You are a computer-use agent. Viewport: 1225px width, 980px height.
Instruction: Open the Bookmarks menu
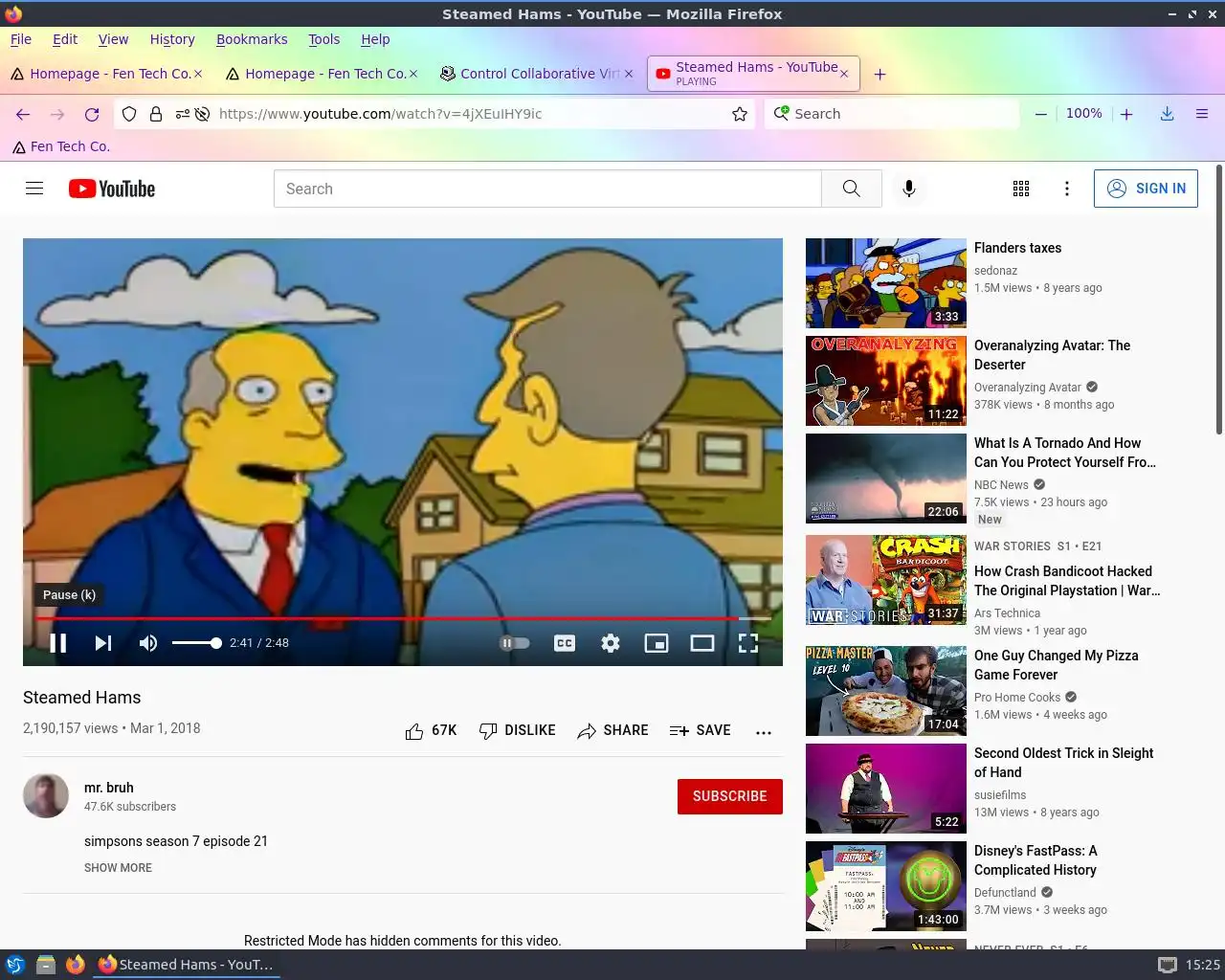click(252, 39)
